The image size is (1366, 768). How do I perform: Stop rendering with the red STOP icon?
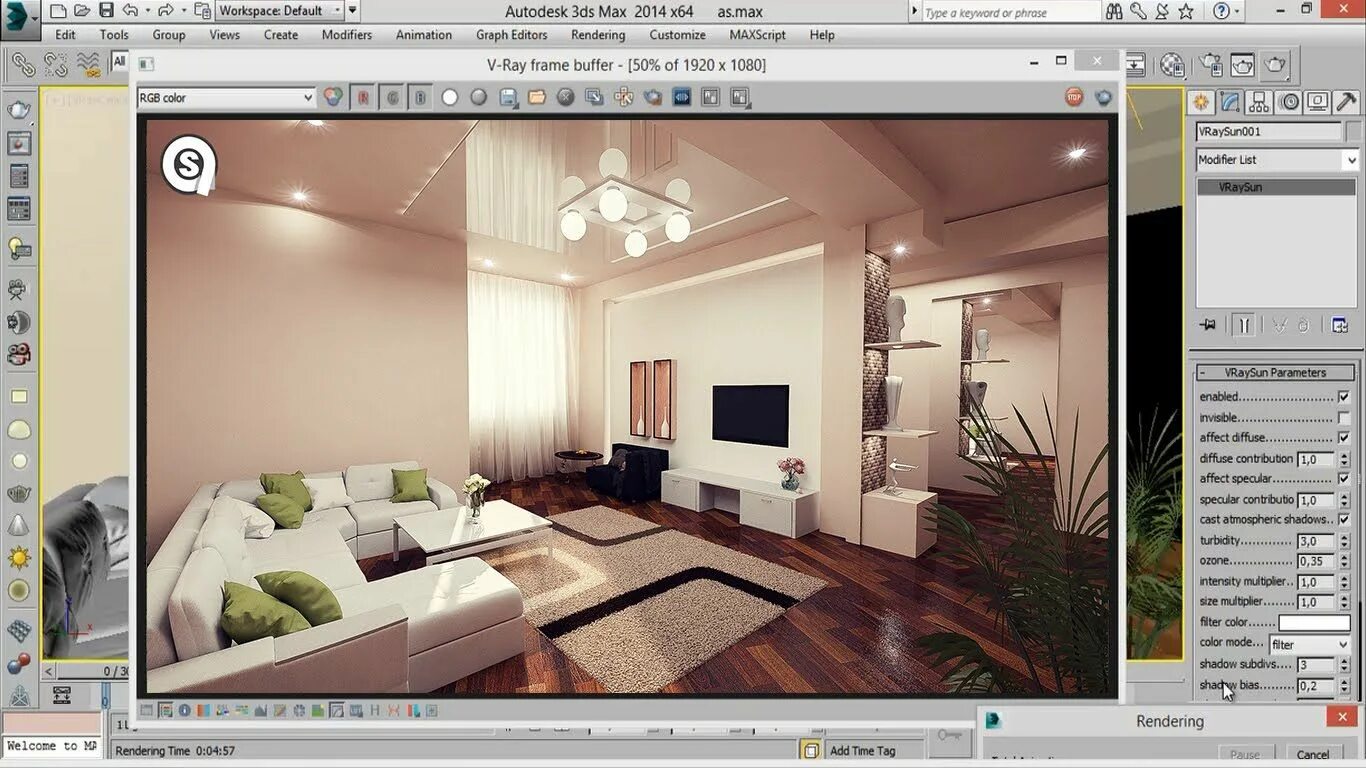click(x=1074, y=97)
